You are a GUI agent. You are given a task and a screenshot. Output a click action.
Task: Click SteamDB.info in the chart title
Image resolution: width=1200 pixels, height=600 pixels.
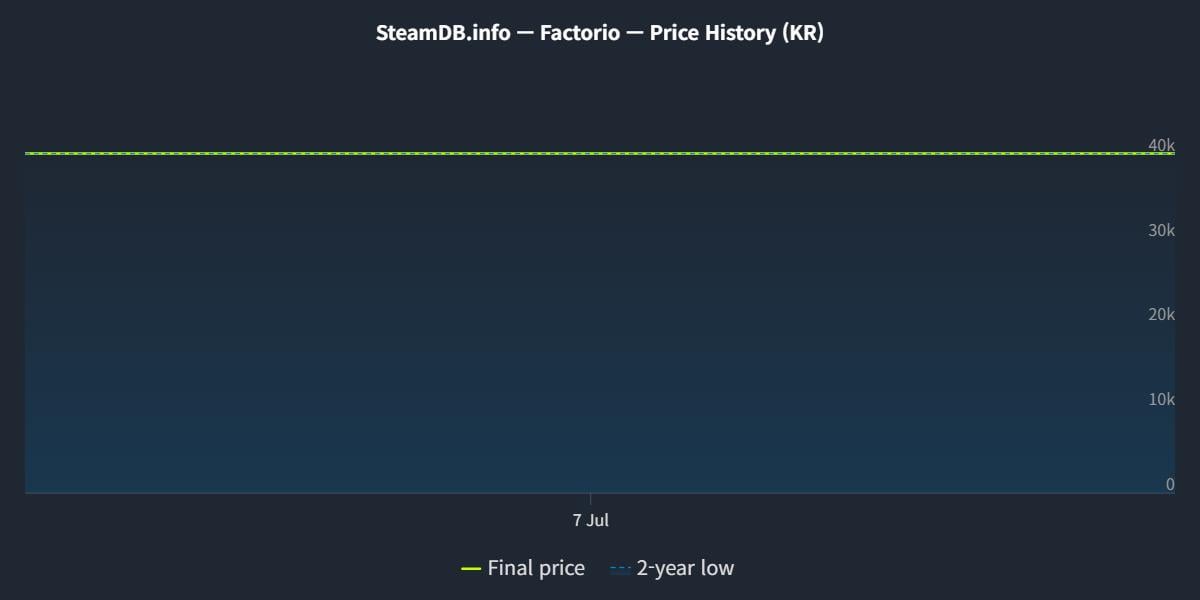[x=443, y=32]
